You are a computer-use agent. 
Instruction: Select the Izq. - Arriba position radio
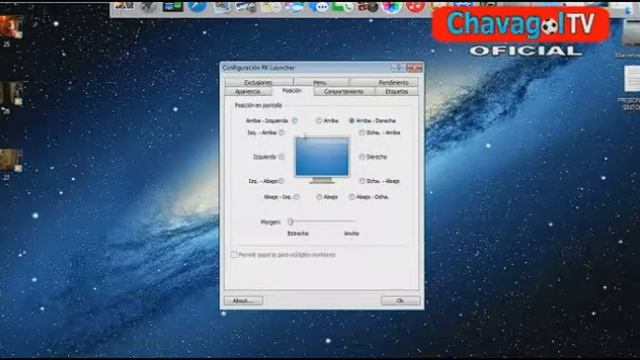(282, 133)
